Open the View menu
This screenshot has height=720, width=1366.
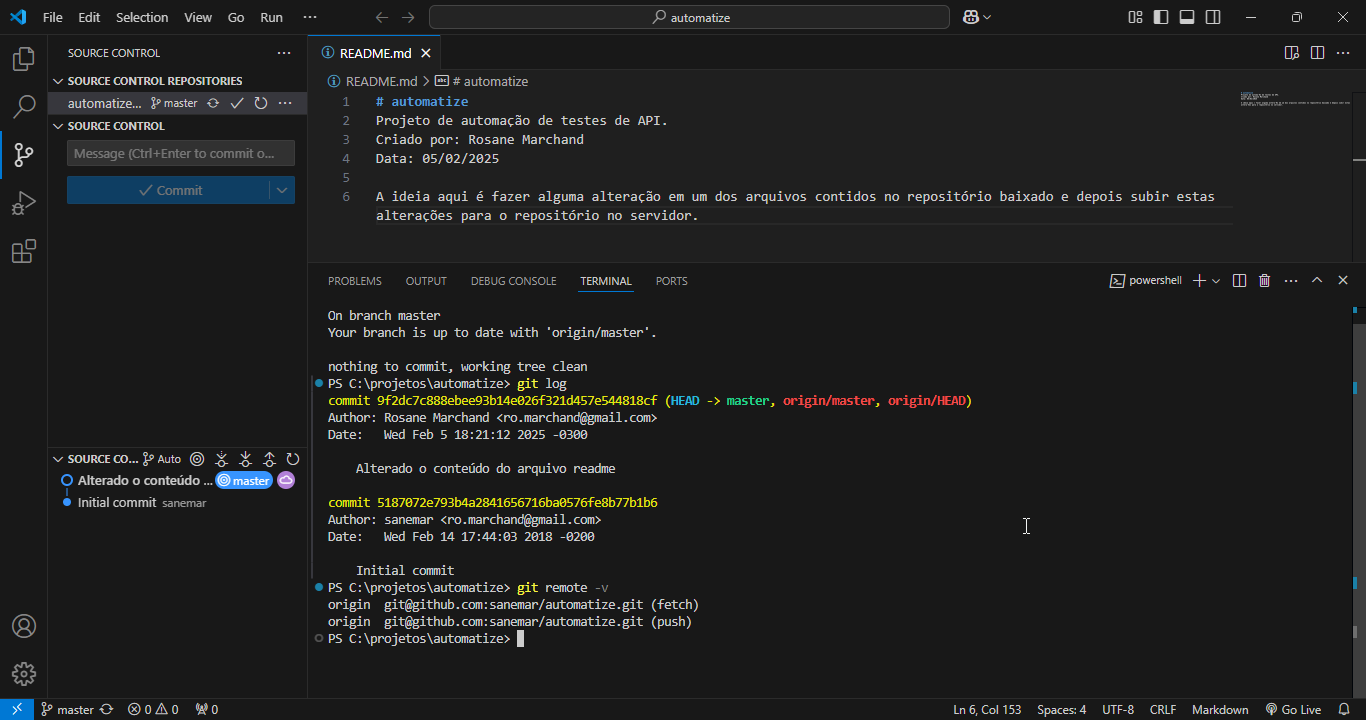pyautogui.click(x=198, y=17)
